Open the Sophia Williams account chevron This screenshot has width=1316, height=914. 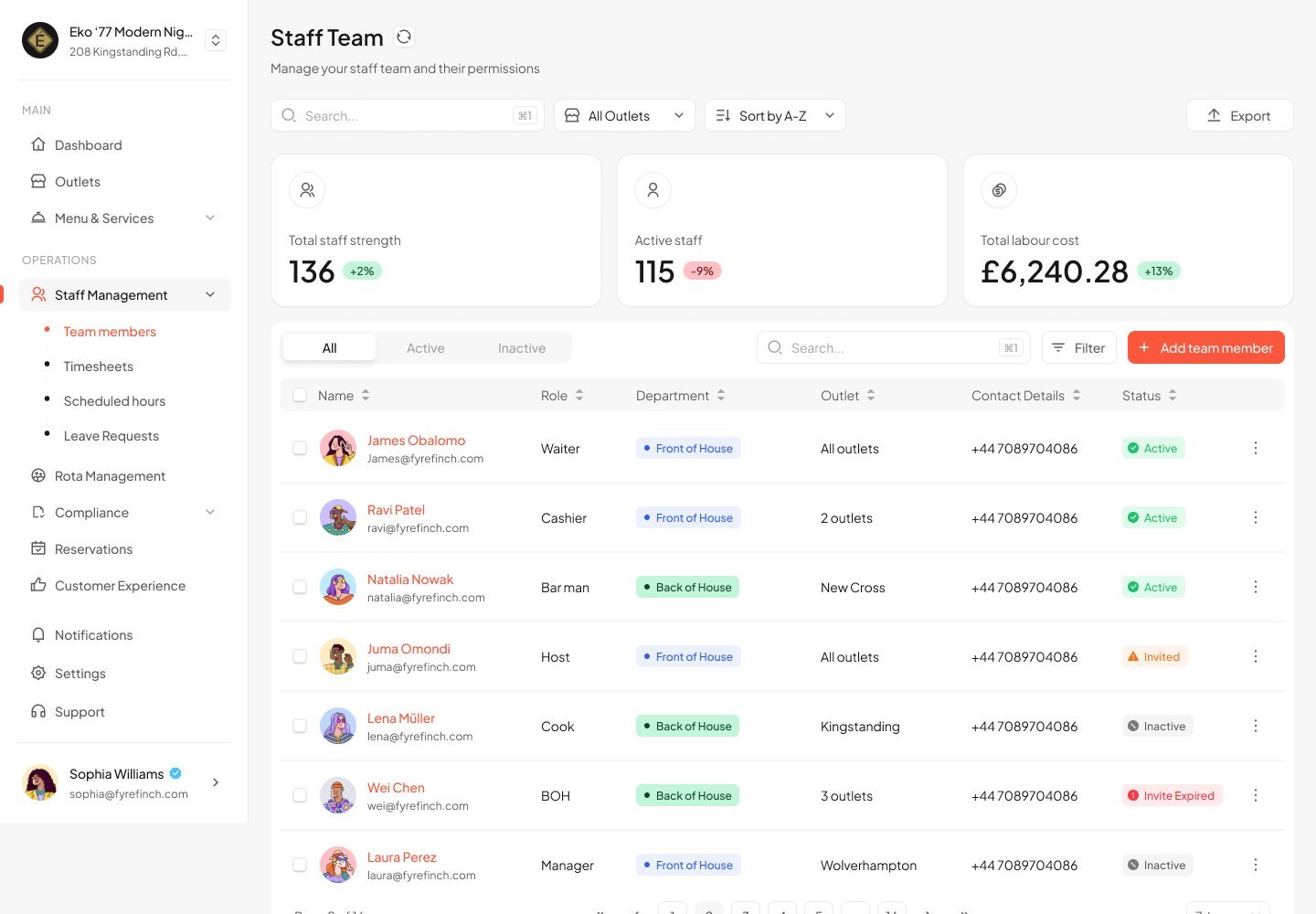[216, 782]
